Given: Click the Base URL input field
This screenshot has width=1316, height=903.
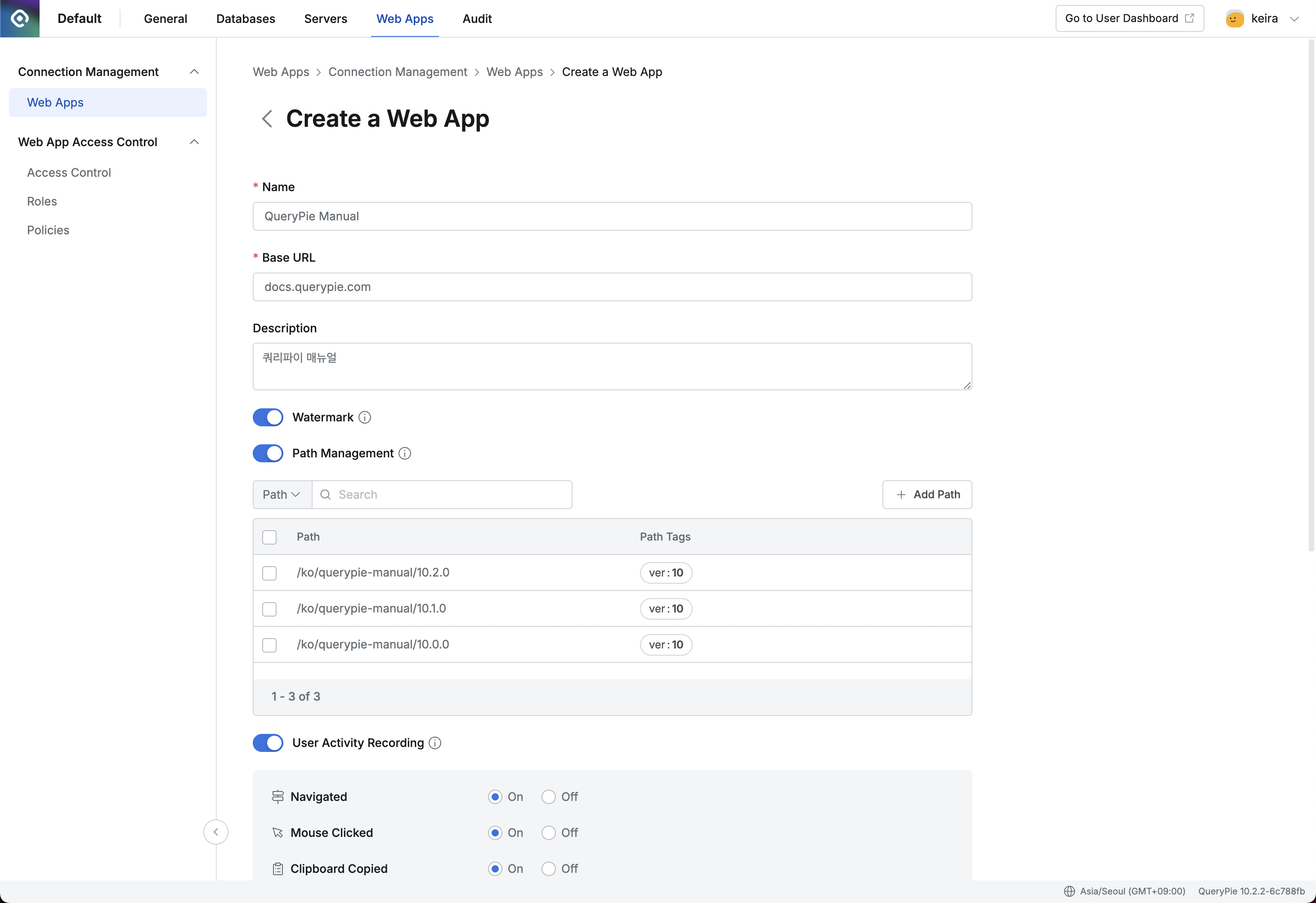Looking at the screenshot, I should pos(612,287).
